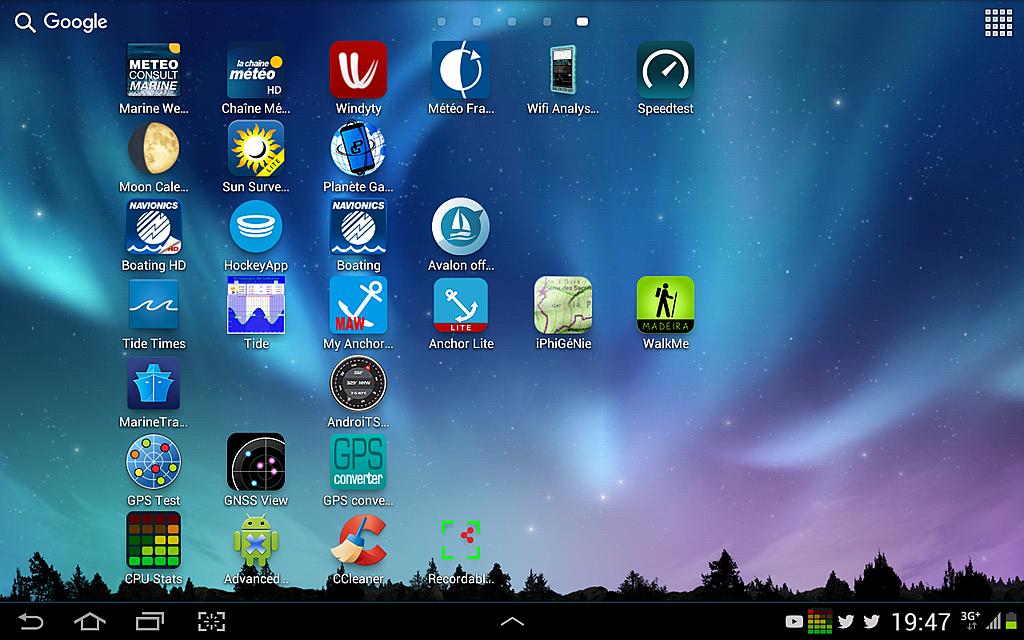This screenshot has height=640, width=1024.
Task: Open the tide graph app labeled Tide
Action: pyautogui.click(x=256, y=306)
